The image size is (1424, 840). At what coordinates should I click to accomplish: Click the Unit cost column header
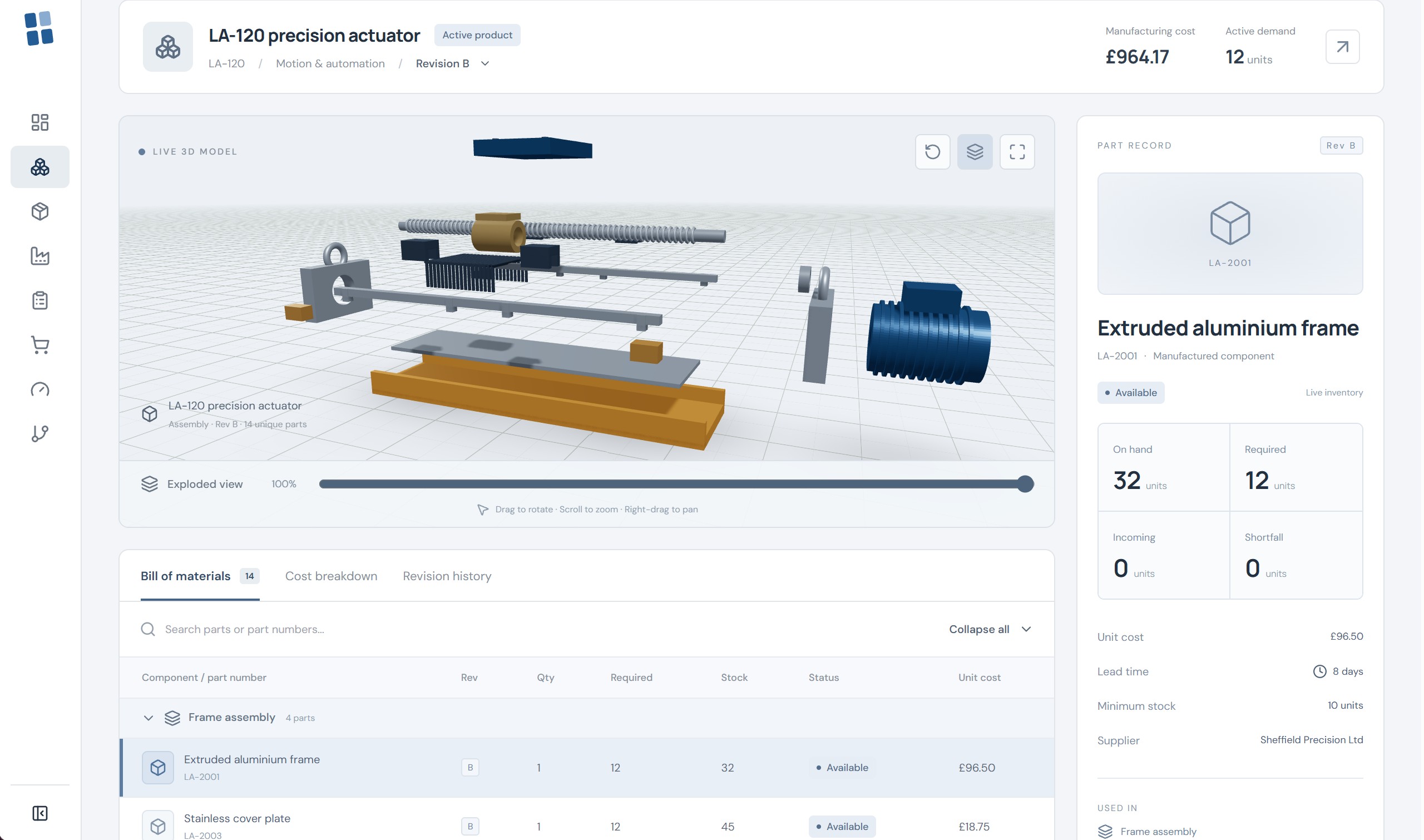pos(979,678)
